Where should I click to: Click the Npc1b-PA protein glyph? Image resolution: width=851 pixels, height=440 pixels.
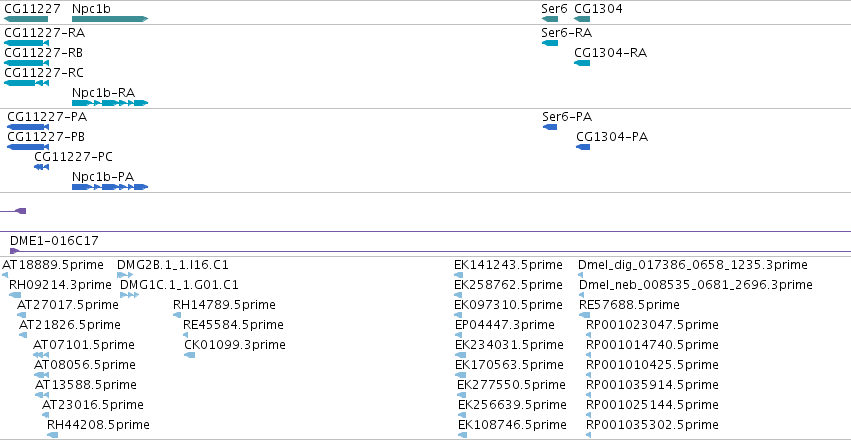110,187
